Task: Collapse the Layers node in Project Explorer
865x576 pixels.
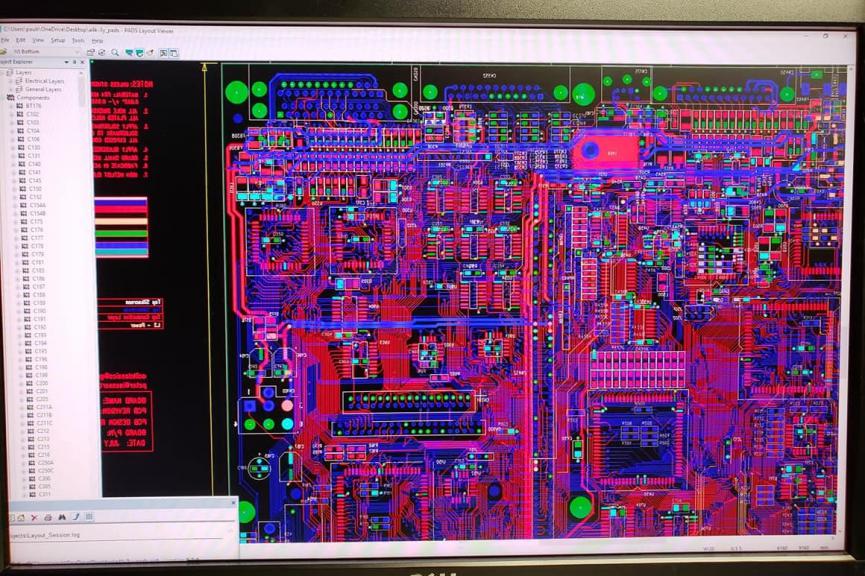Action: coord(4,73)
